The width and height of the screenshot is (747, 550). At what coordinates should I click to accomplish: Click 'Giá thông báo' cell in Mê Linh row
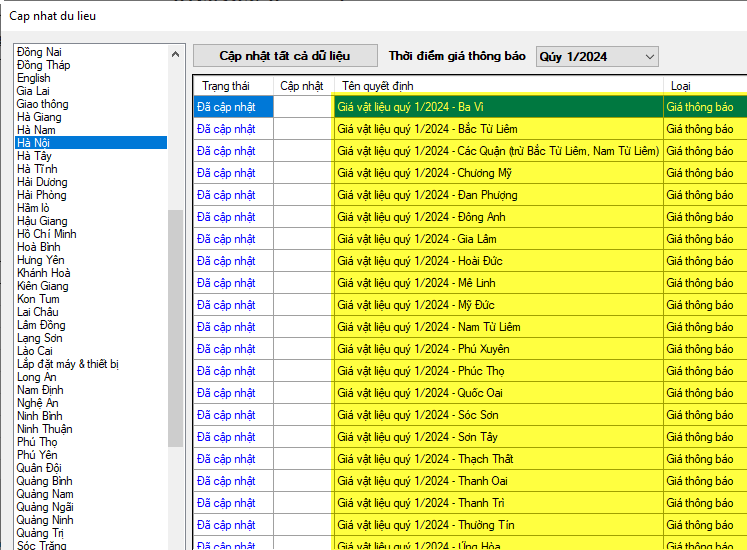[x=700, y=283]
